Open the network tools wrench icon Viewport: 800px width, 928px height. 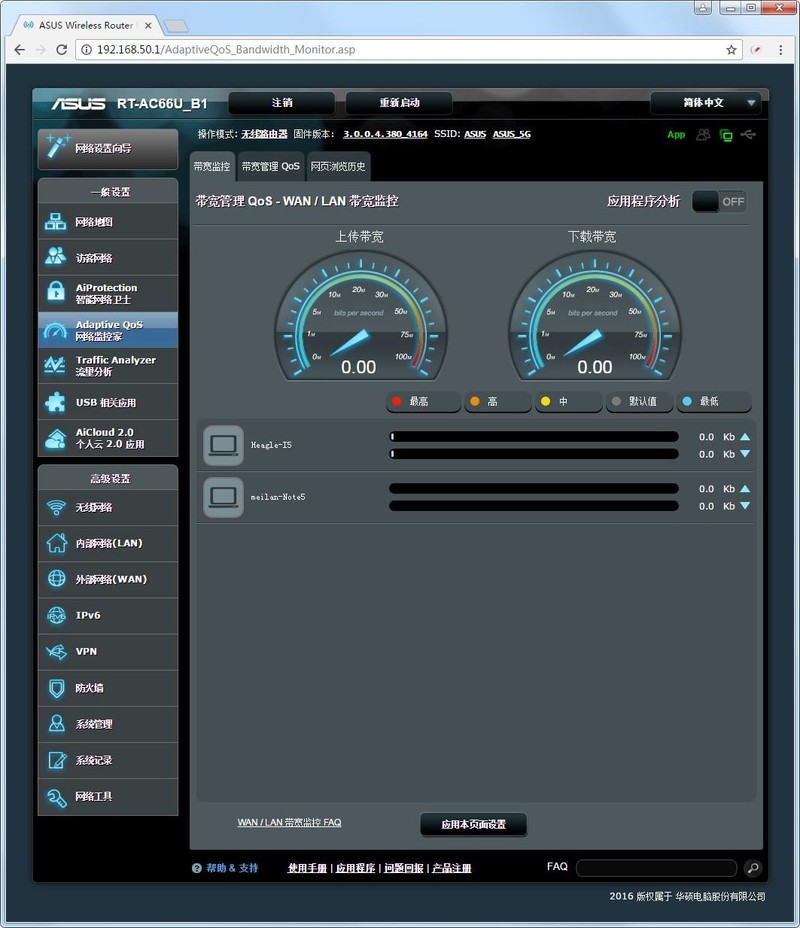57,797
